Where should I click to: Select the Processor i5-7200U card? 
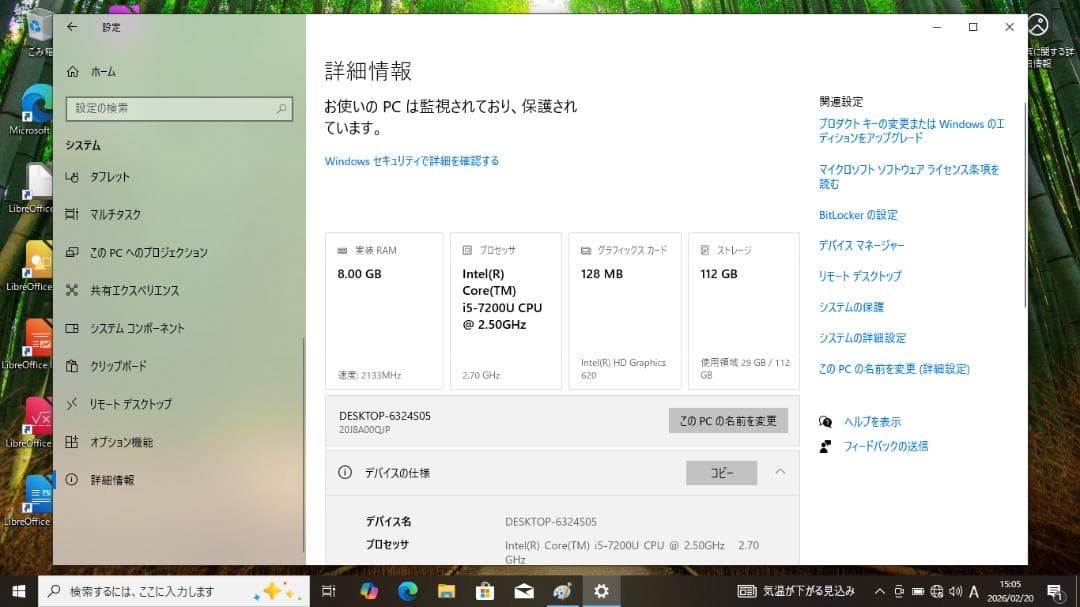[x=506, y=311]
